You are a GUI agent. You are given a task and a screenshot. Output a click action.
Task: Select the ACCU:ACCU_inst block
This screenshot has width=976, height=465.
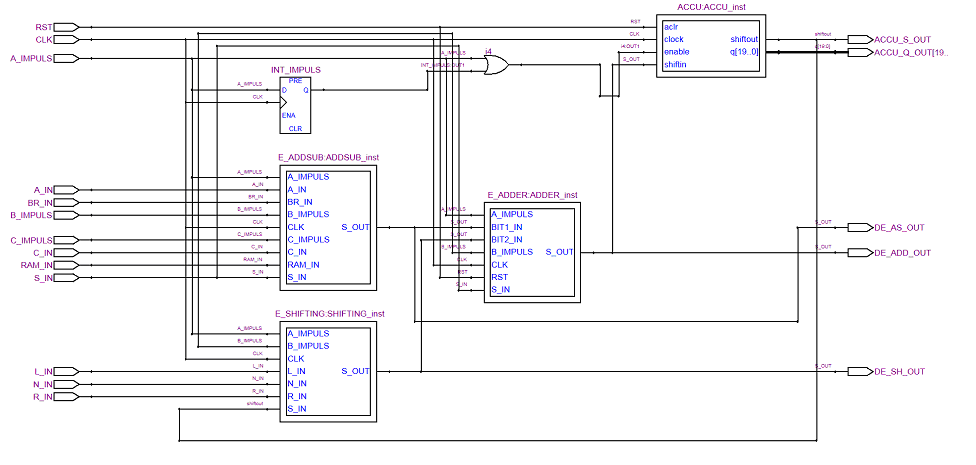711,46
